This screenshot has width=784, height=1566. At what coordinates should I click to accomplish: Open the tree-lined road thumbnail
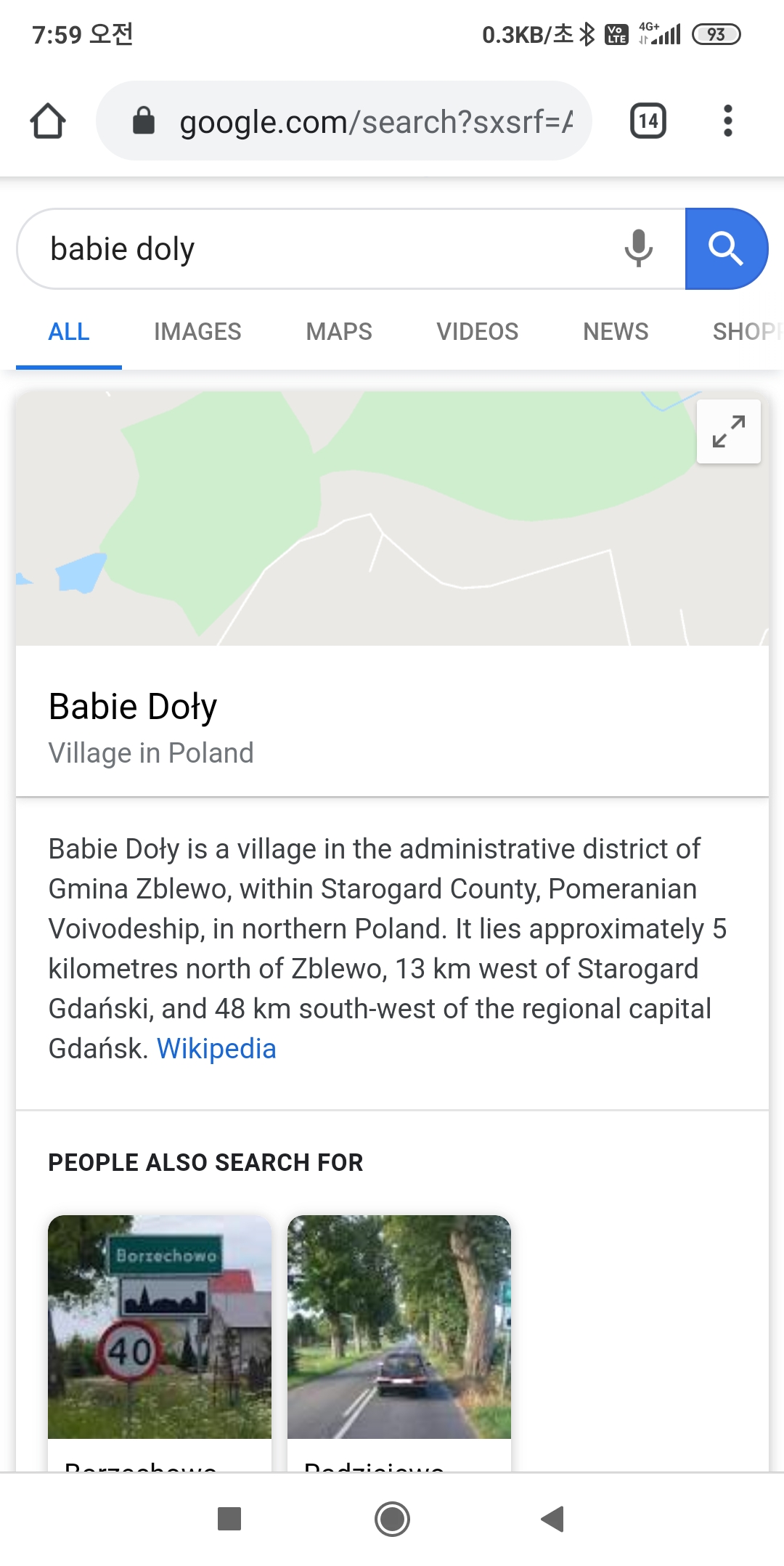(x=399, y=1326)
